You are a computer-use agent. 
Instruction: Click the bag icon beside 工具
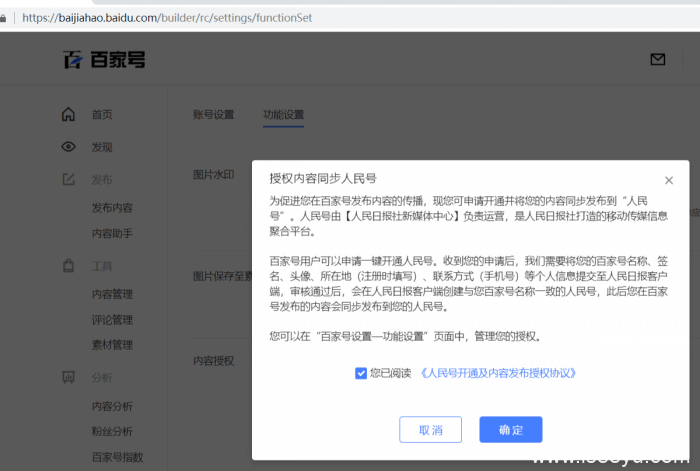[x=68, y=266]
